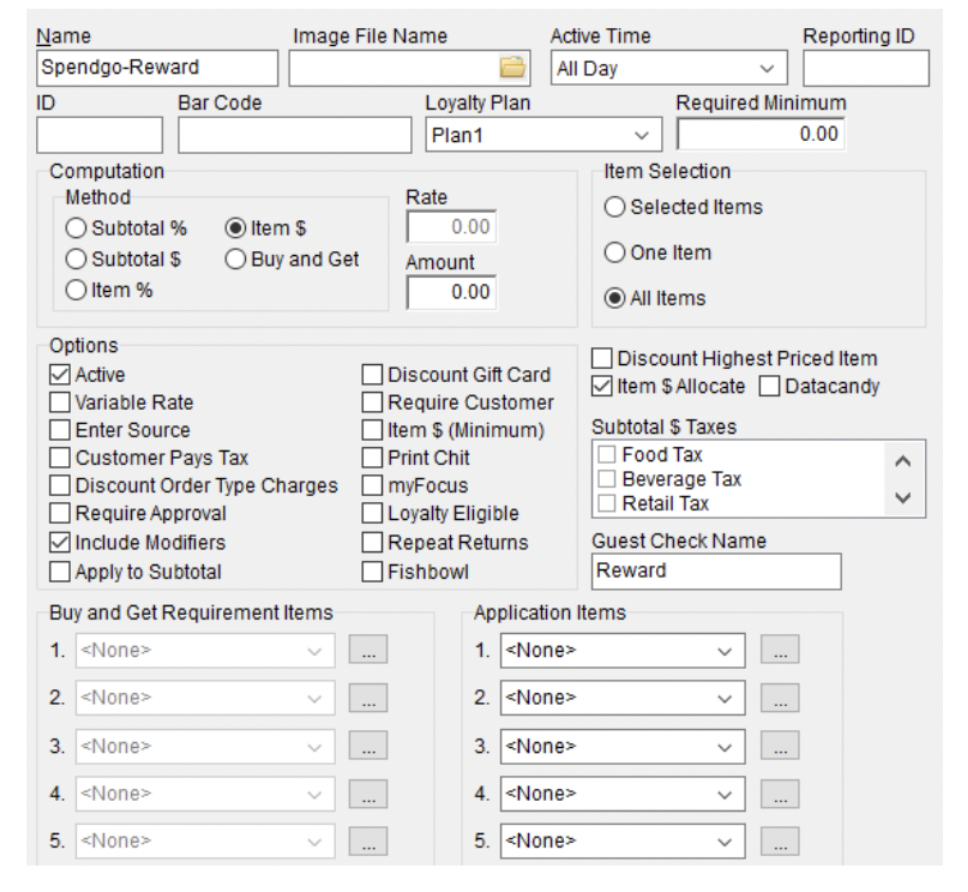Viewport: 968px width, 892px height.
Task: Select the Subtotal % computation method
Action: tap(77, 229)
